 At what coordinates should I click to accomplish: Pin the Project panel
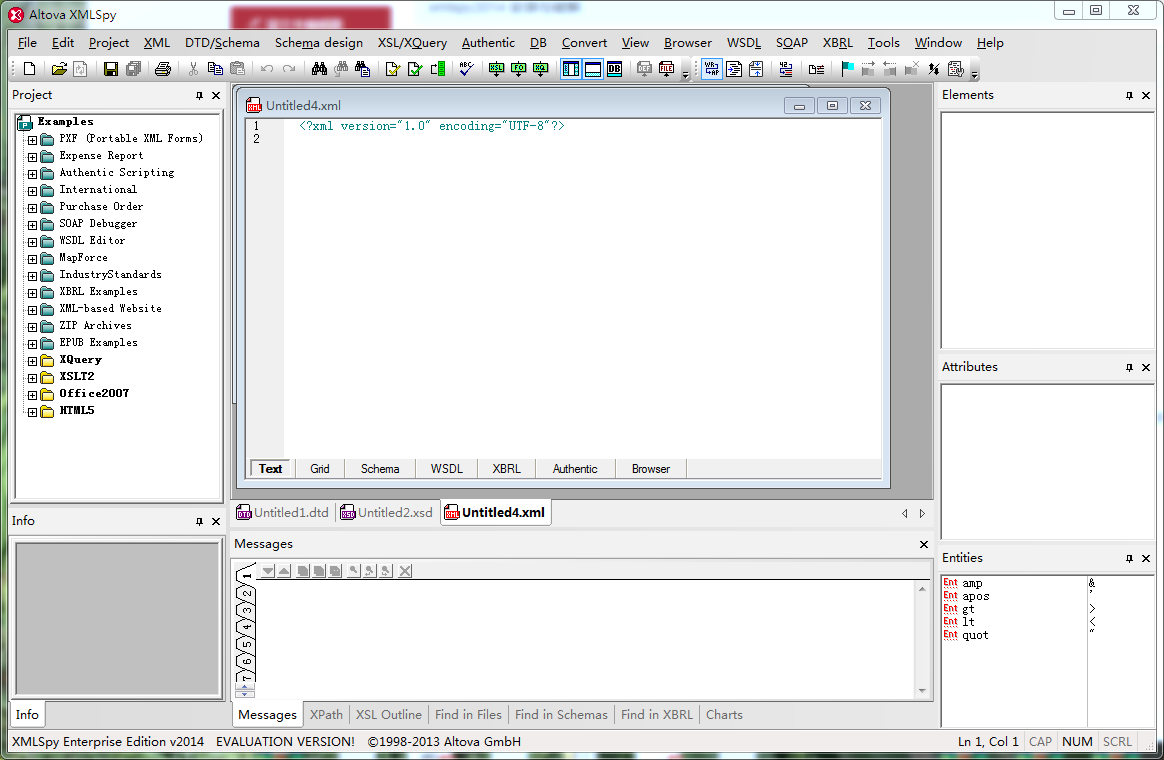coord(200,95)
